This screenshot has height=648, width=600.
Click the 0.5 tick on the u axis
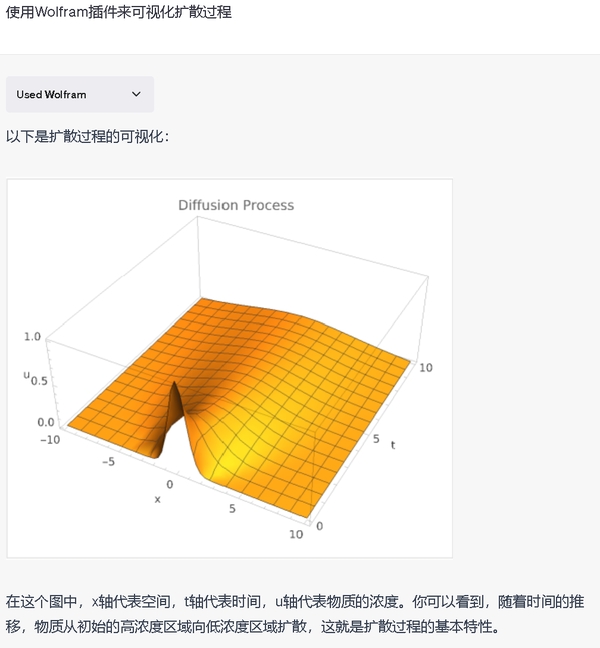[40, 381]
